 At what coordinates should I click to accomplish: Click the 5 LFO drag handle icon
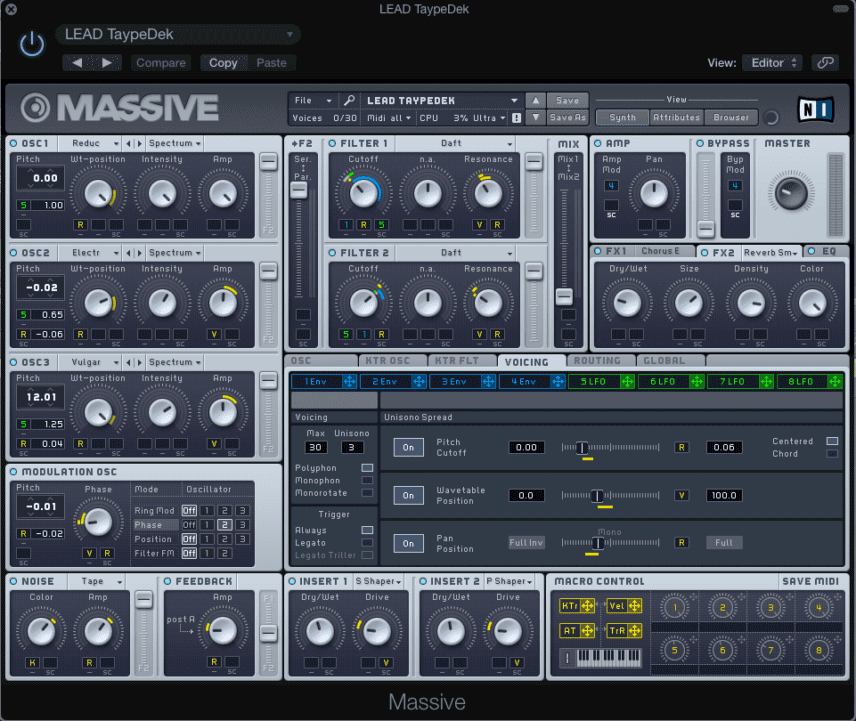(x=627, y=382)
